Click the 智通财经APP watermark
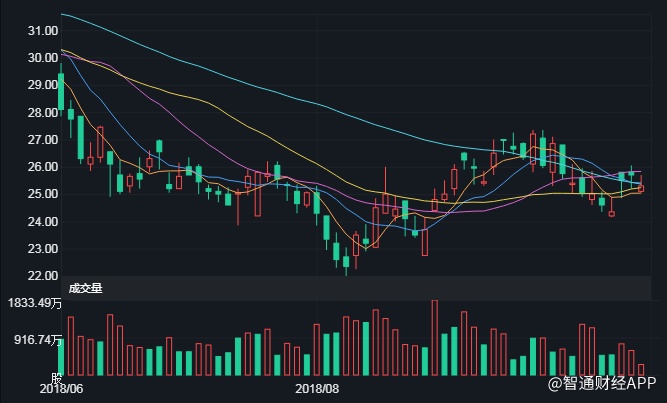The width and height of the screenshot is (667, 403). 600,383
